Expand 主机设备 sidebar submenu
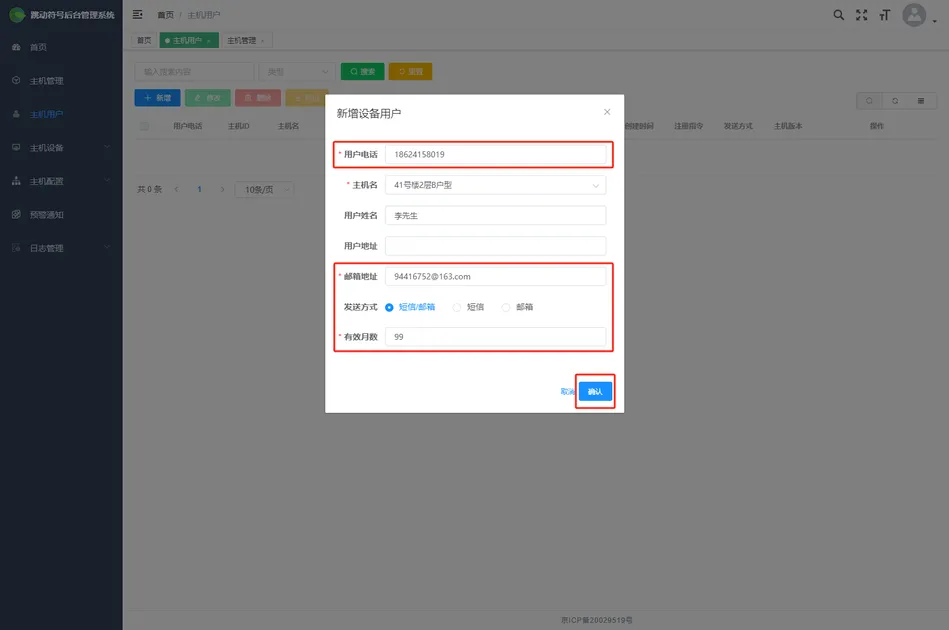This screenshot has height=630, width=949. [61, 148]
